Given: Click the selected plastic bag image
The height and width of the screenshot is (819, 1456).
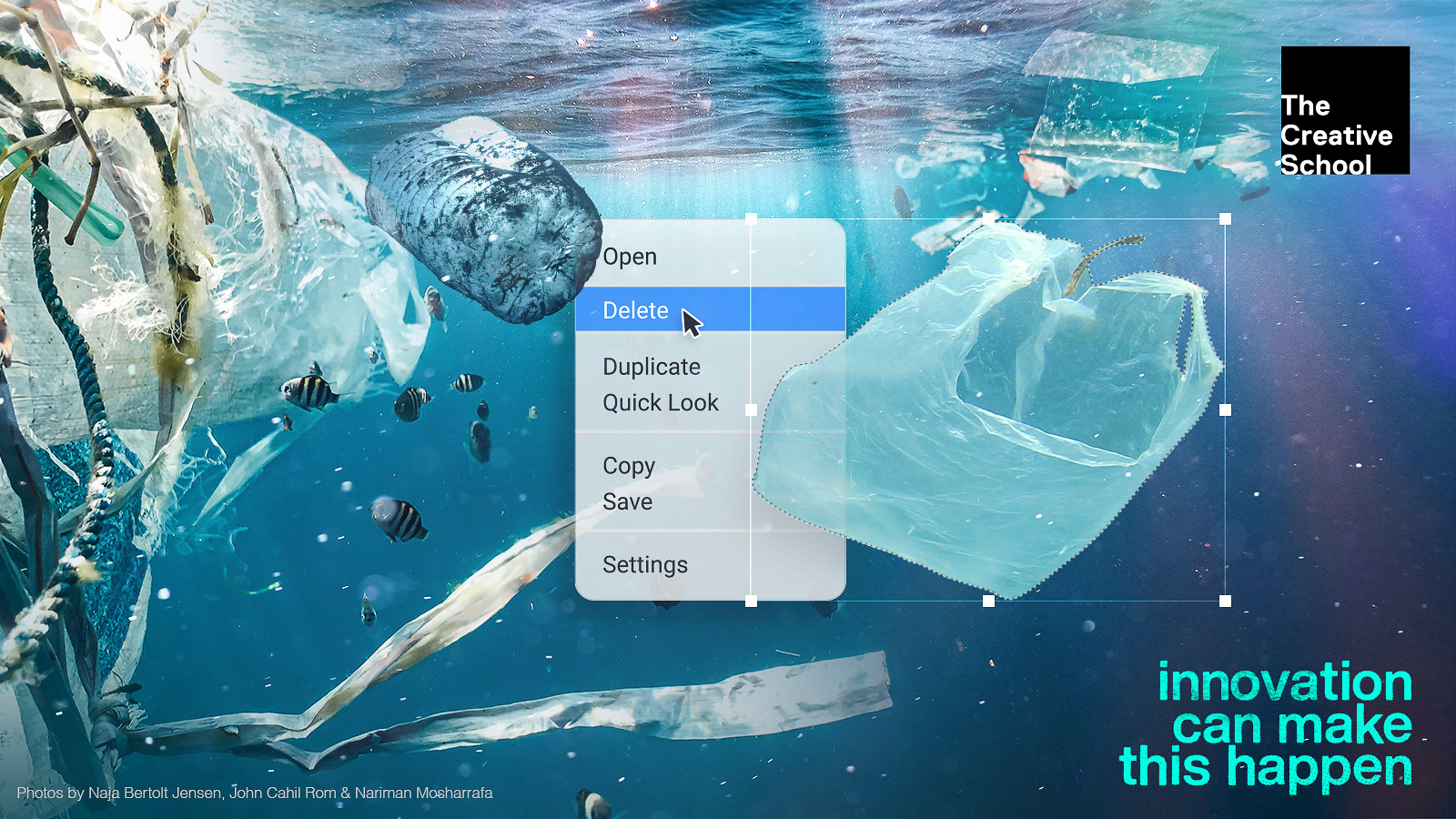Looking at the screenshot, I should point(989,409).
